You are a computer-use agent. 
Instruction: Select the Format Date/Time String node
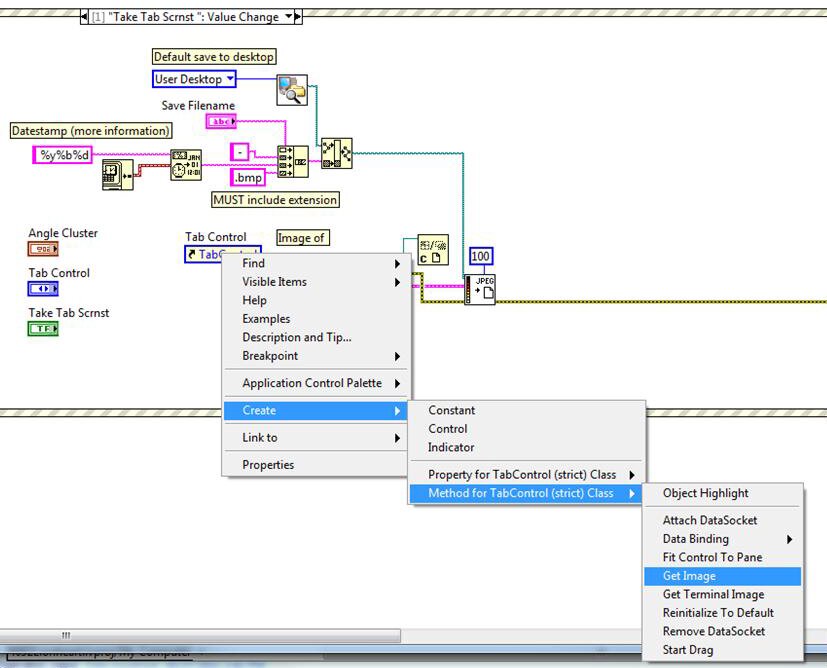tap(186, 163)
